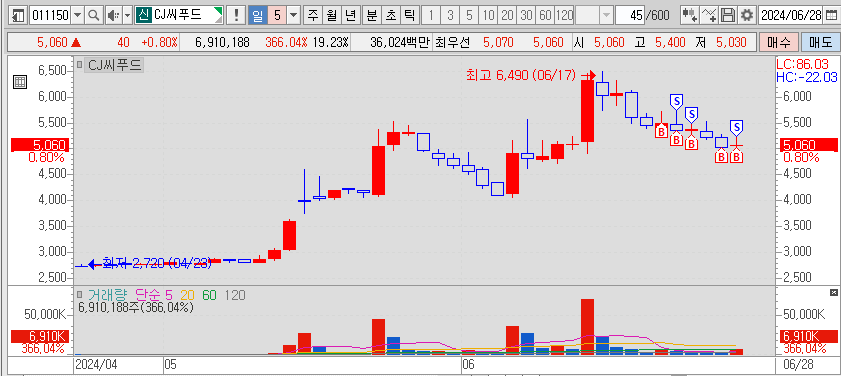
Task: Click the stock code field showing 011150
Action: pos(50,15)
